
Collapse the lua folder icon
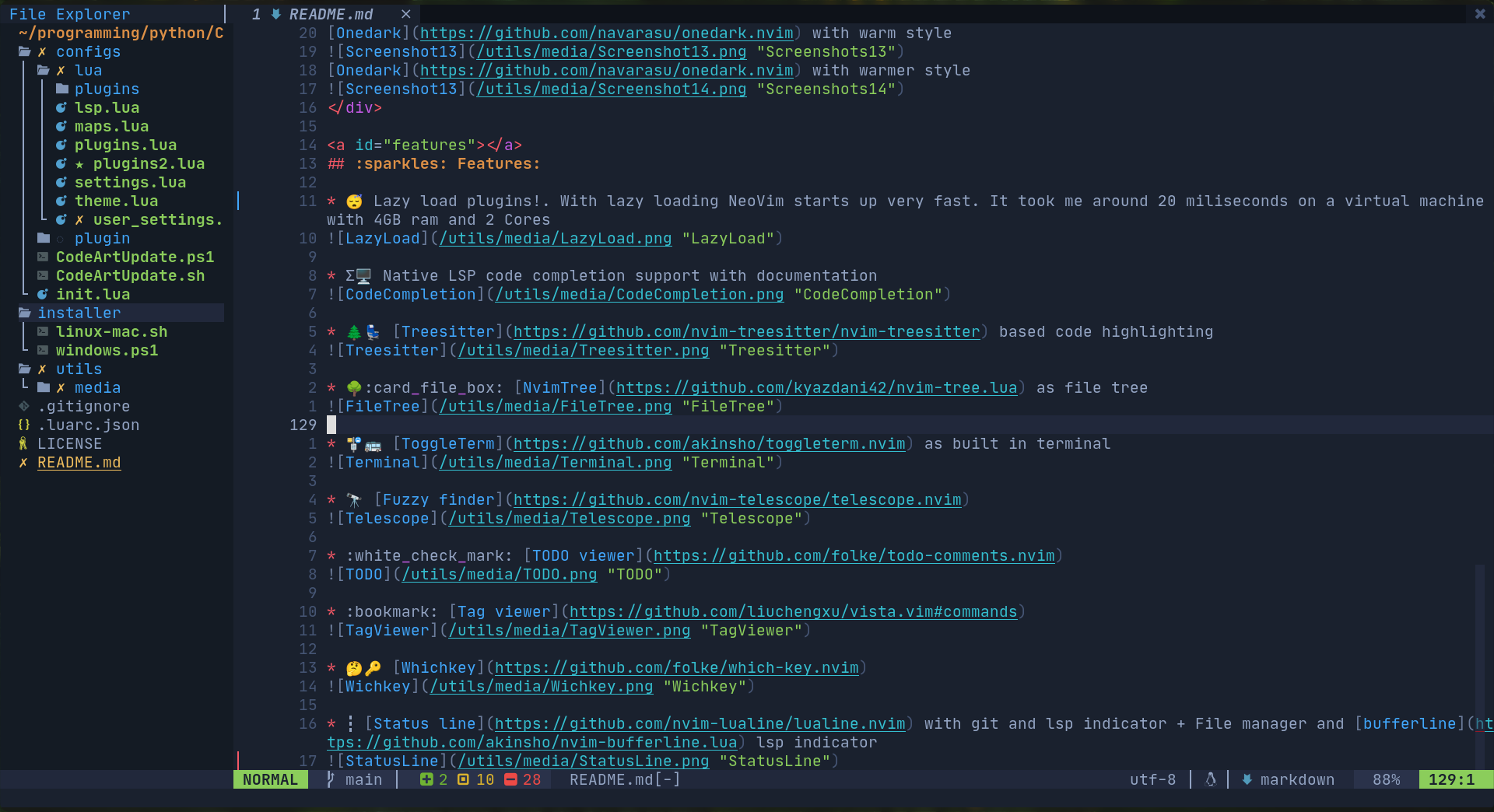[44, 71]
